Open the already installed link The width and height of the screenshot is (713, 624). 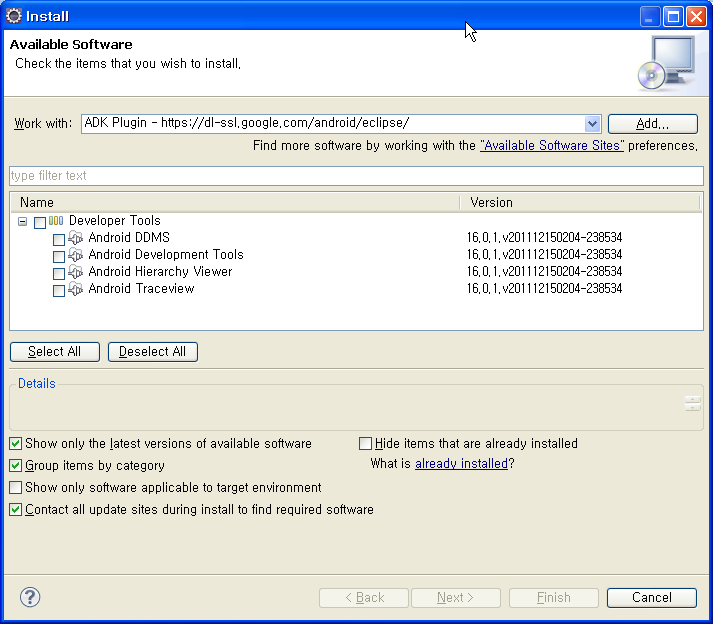[461, 463]
